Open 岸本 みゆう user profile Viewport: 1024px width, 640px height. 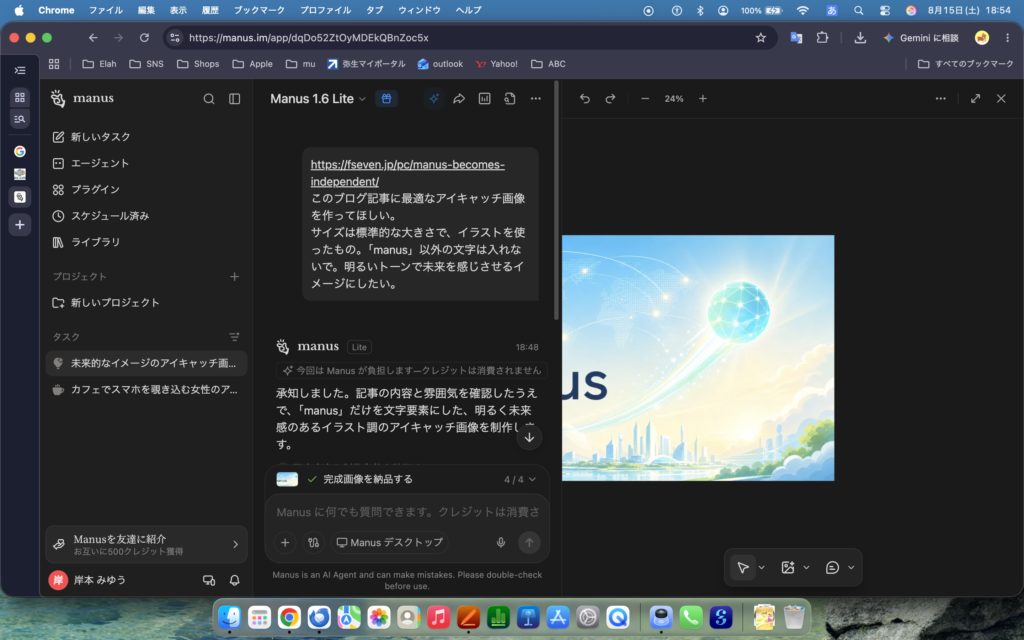88,580
